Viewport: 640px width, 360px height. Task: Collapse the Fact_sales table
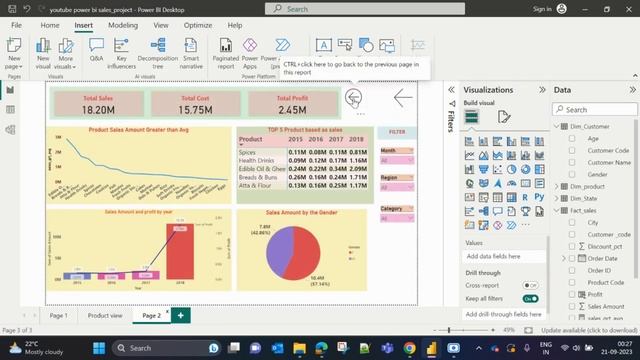click(x=557, y=211)
